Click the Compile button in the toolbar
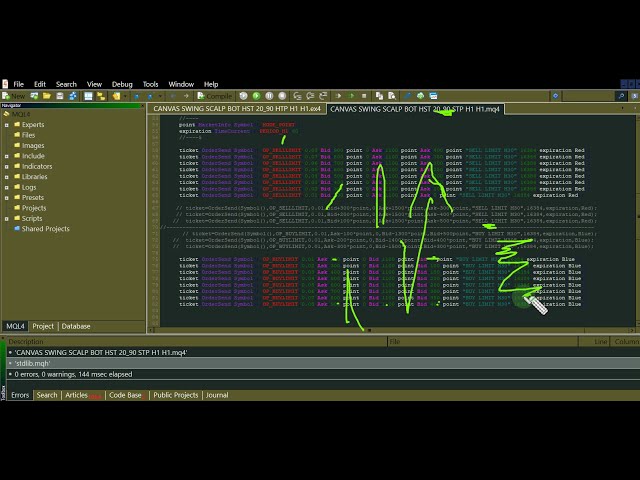 tap(215, 96)
